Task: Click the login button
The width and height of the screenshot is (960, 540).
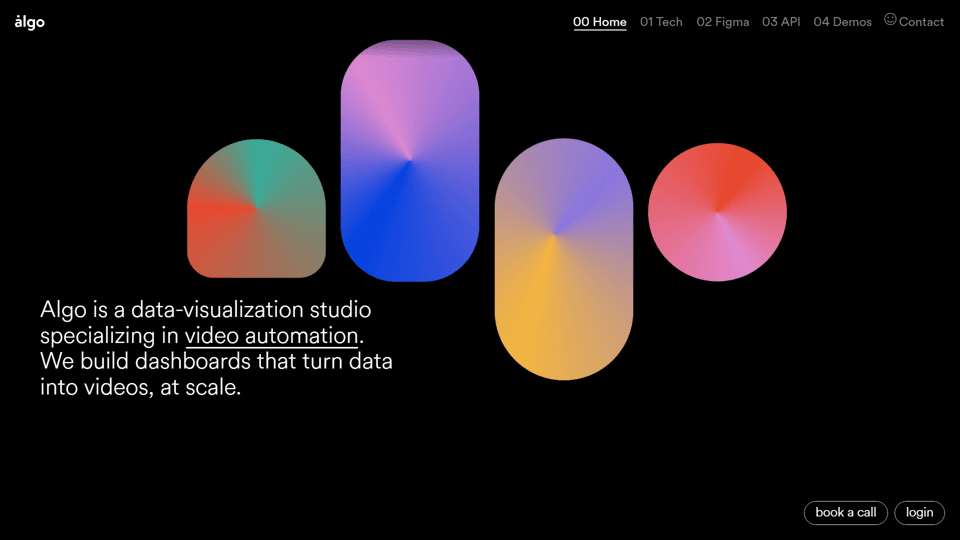Action: point(920,512)
